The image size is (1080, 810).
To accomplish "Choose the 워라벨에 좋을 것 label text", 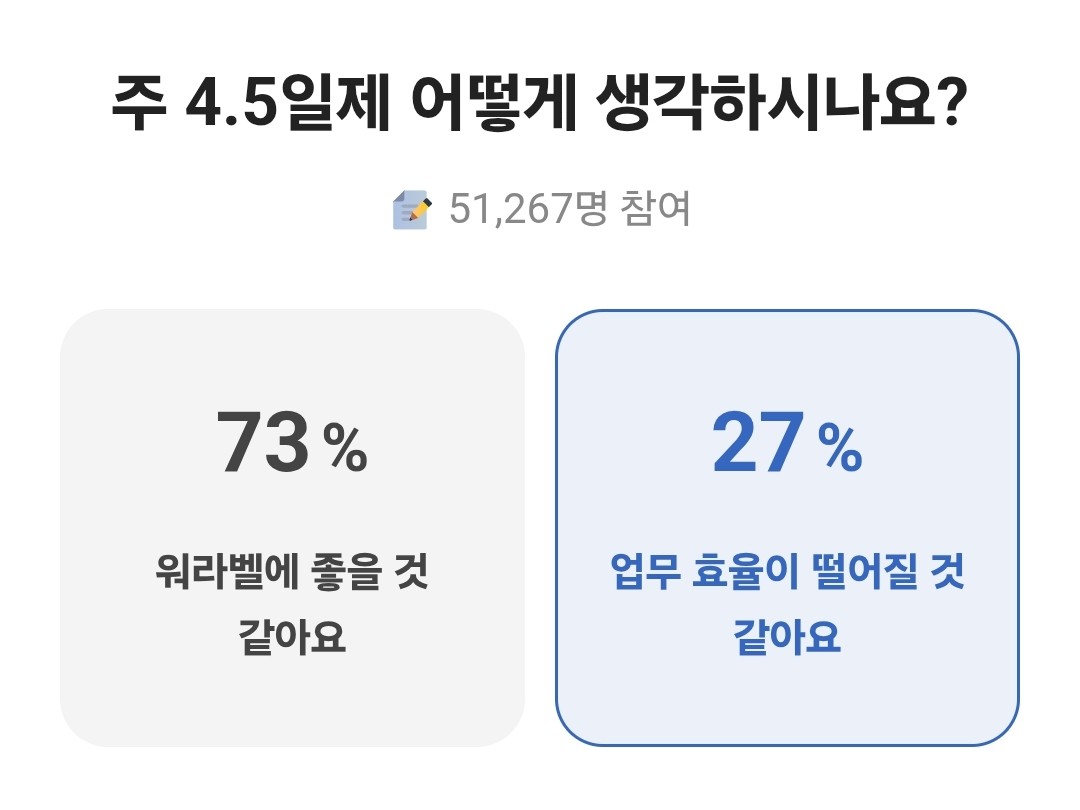I will tap(292, 577).
